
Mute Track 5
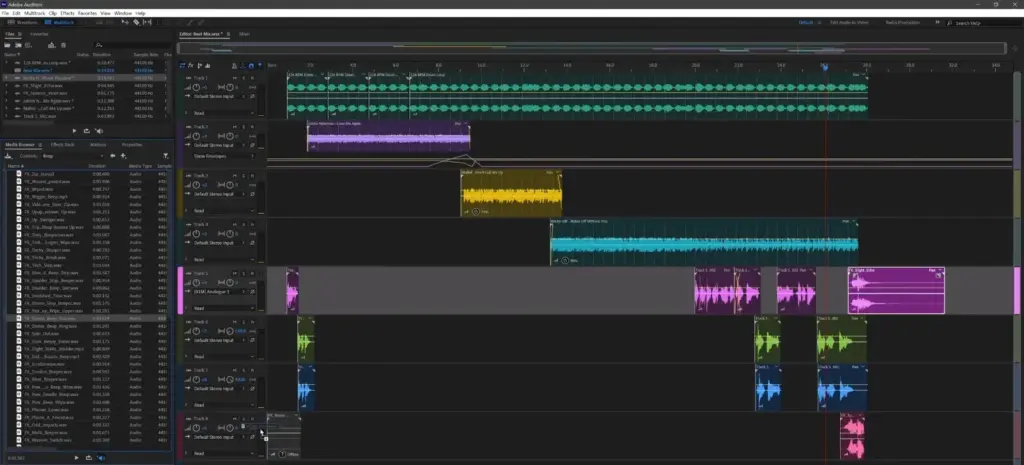pos(235,273)
